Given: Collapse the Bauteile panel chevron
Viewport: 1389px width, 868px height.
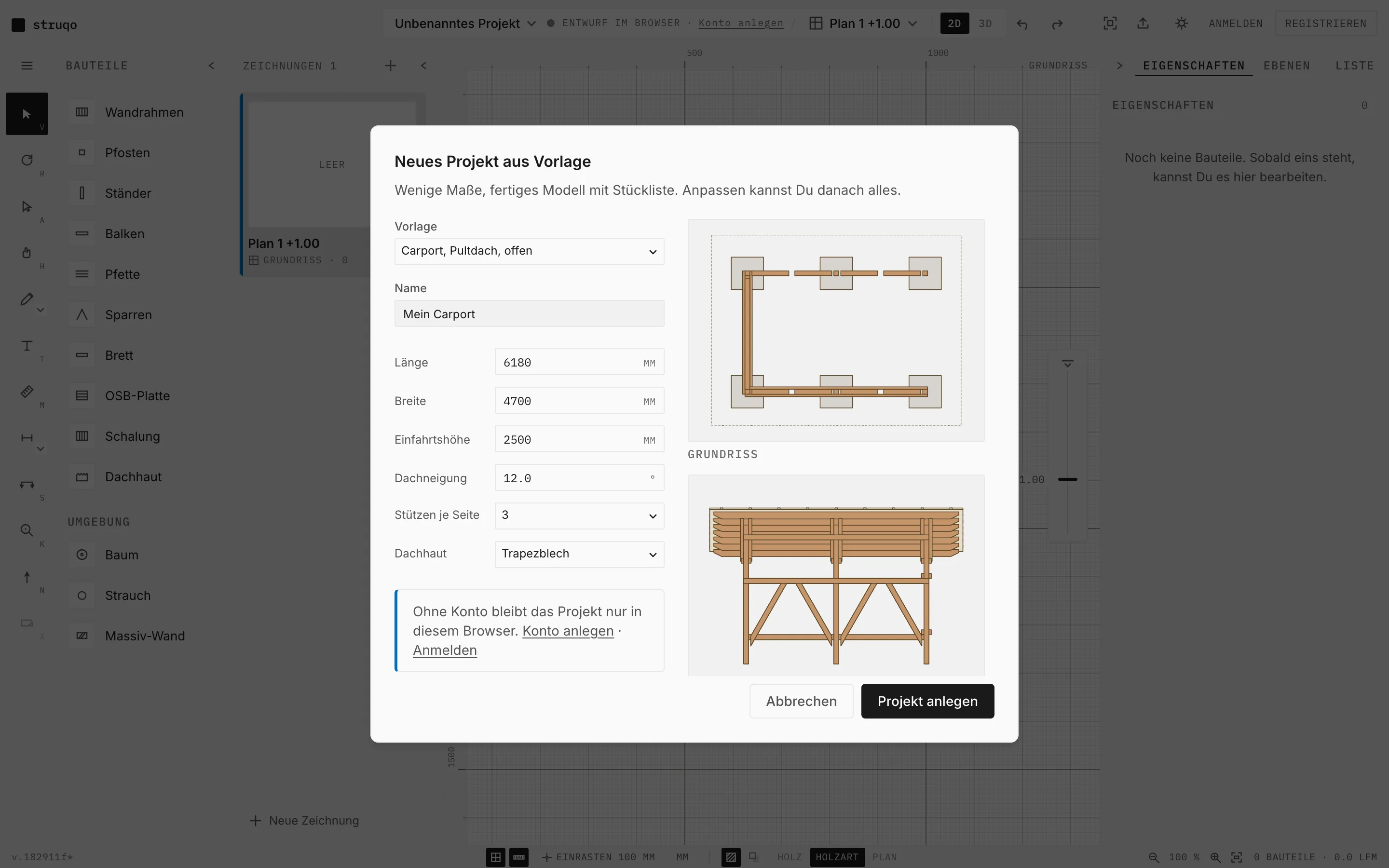Looking at the screenshot, I should click(x=211, y=66).
